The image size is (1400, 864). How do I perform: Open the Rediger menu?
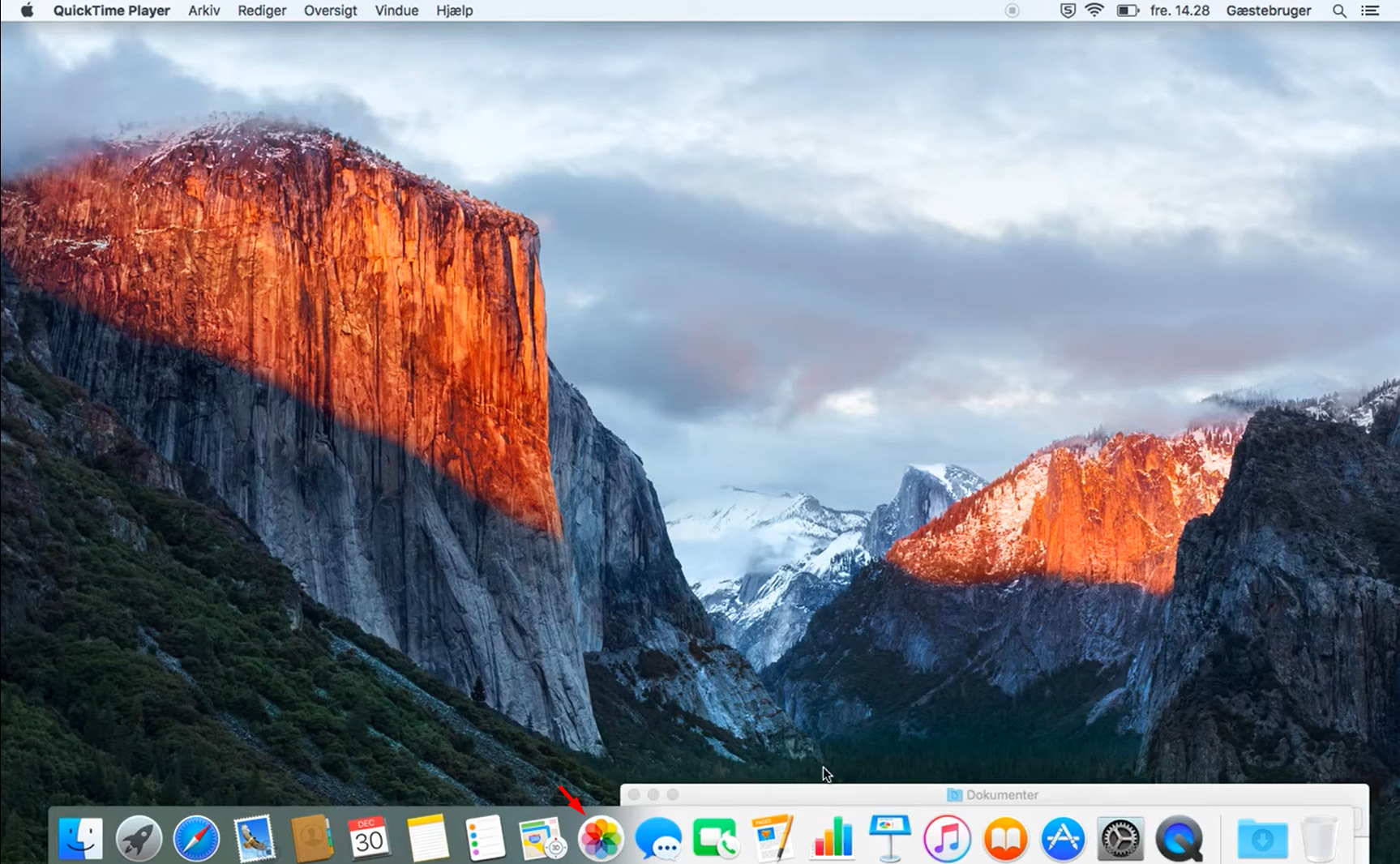262,11
